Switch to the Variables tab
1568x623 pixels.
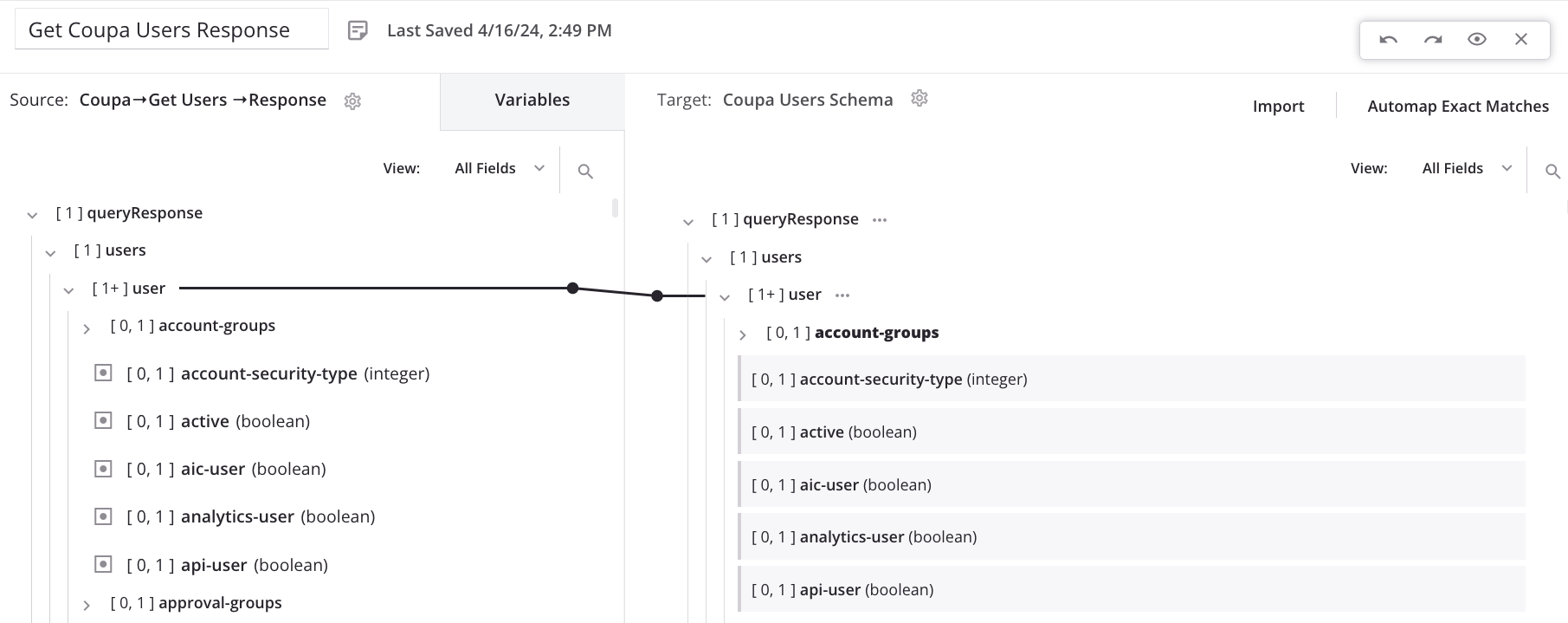click(532, 100)
